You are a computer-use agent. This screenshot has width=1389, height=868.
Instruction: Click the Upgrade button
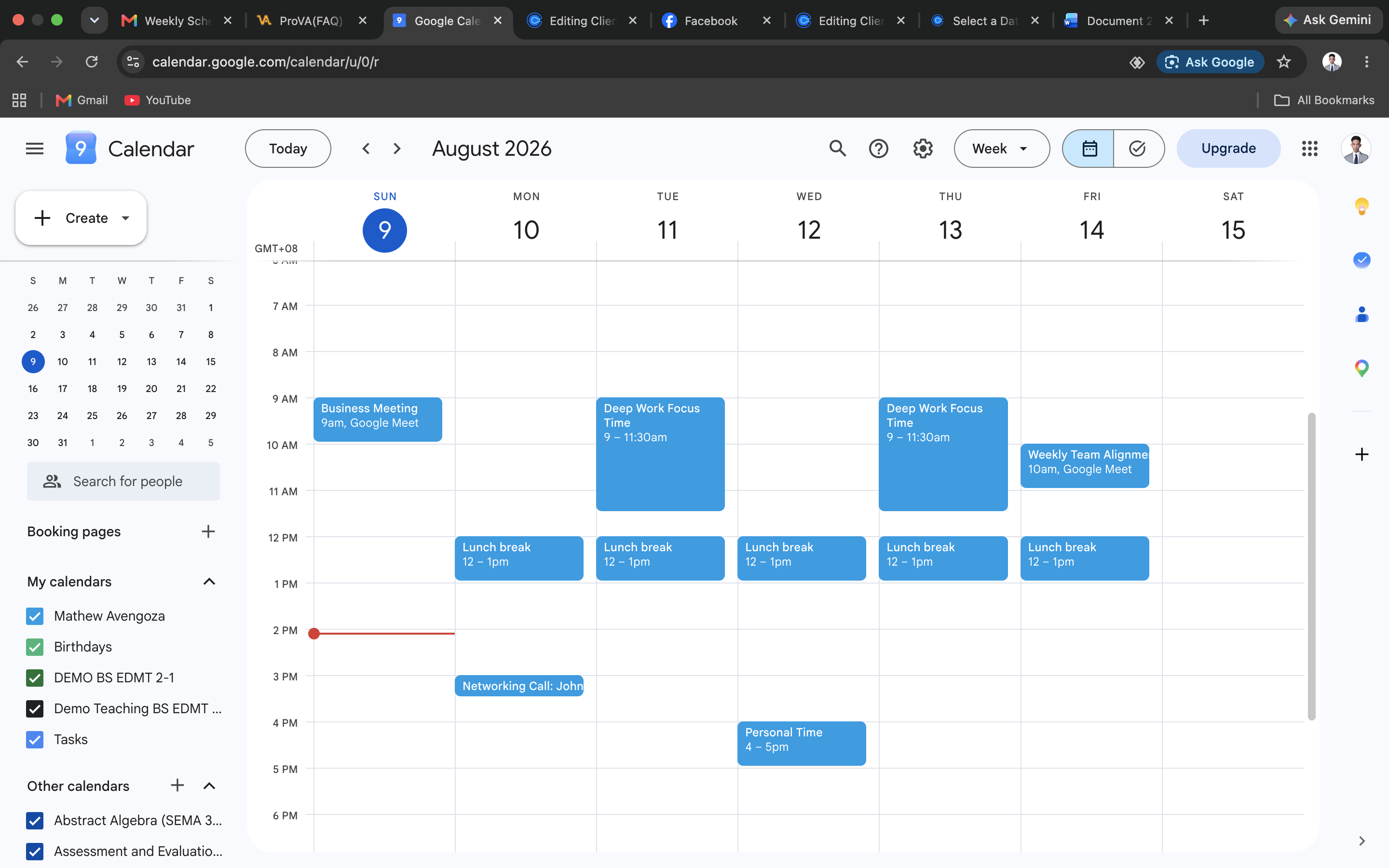click(1228, 149)
